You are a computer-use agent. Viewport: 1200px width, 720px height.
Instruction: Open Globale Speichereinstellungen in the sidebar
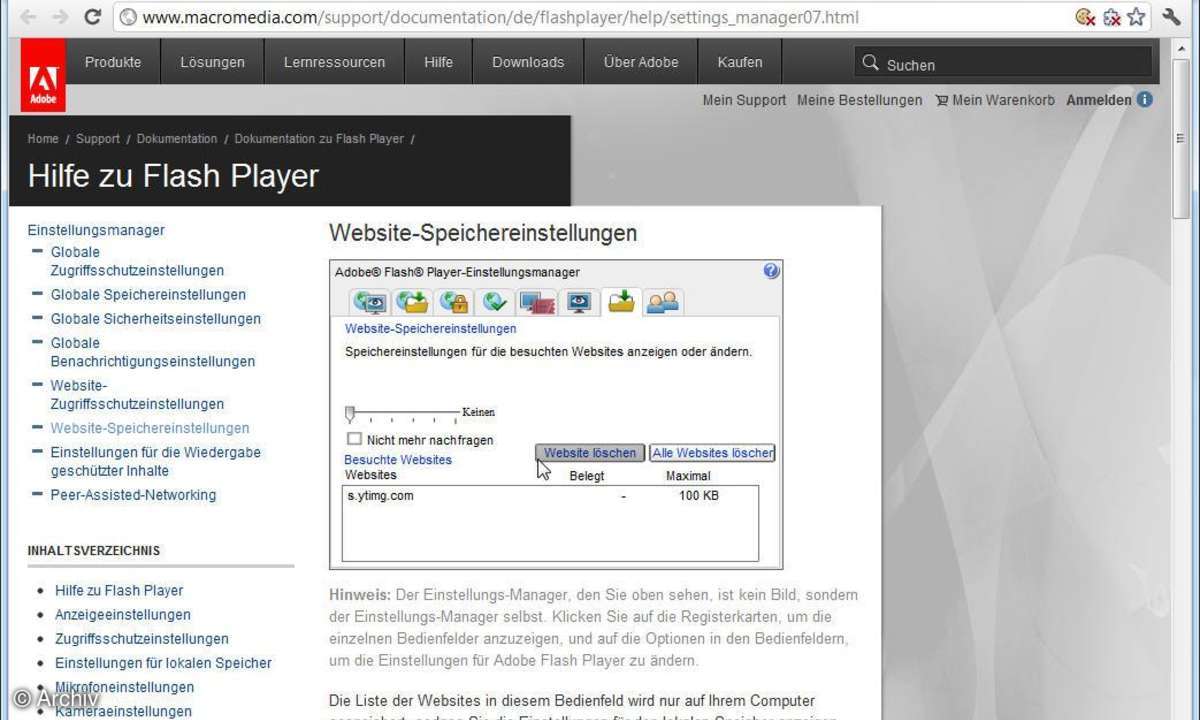tap(148, 295)
